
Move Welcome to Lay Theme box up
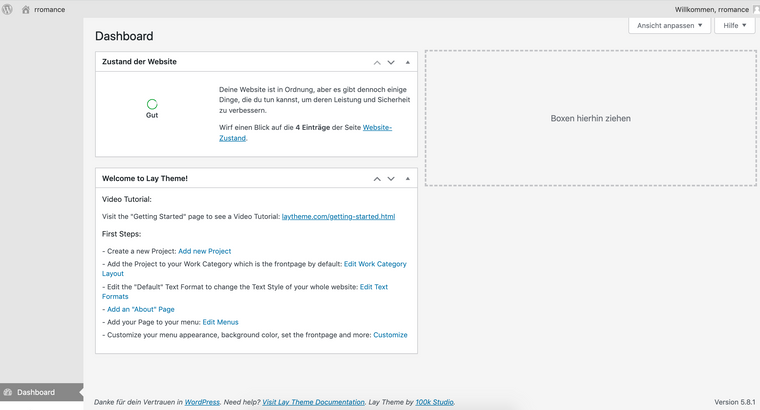pyautogui.click(x=377, y=179)
